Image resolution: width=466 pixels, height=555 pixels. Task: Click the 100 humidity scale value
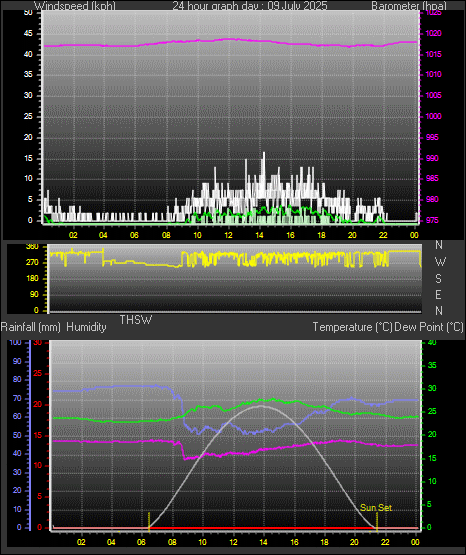pyautogui.click(x=16, y=342)
